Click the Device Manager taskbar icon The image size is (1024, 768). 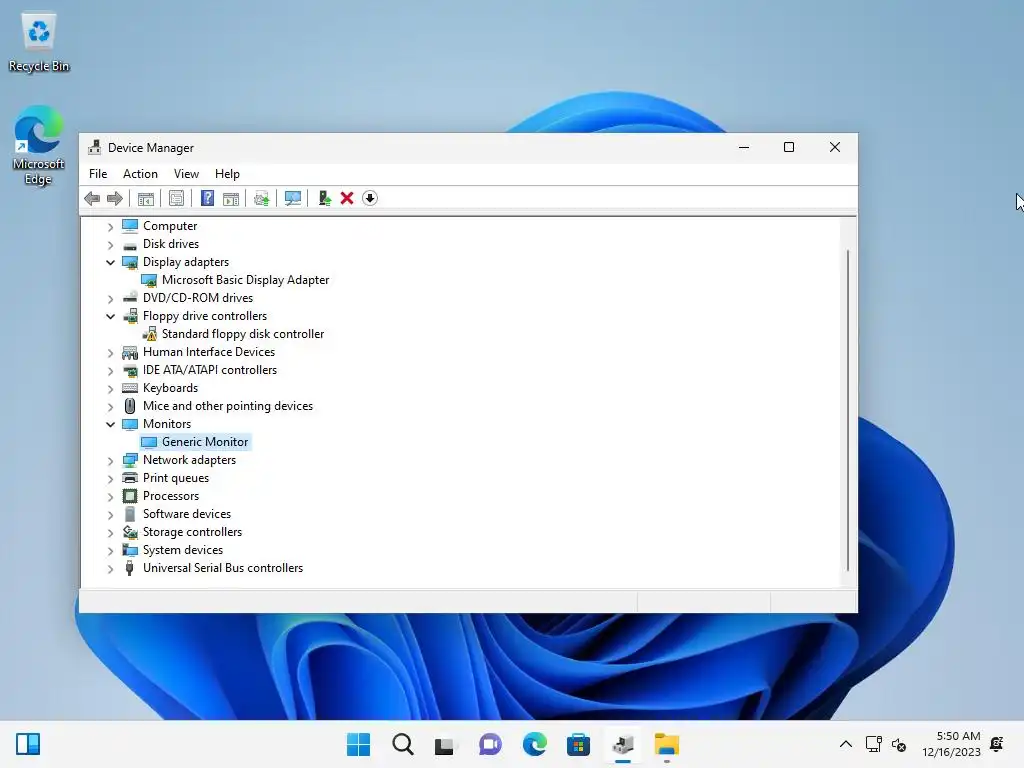point(623,744)
